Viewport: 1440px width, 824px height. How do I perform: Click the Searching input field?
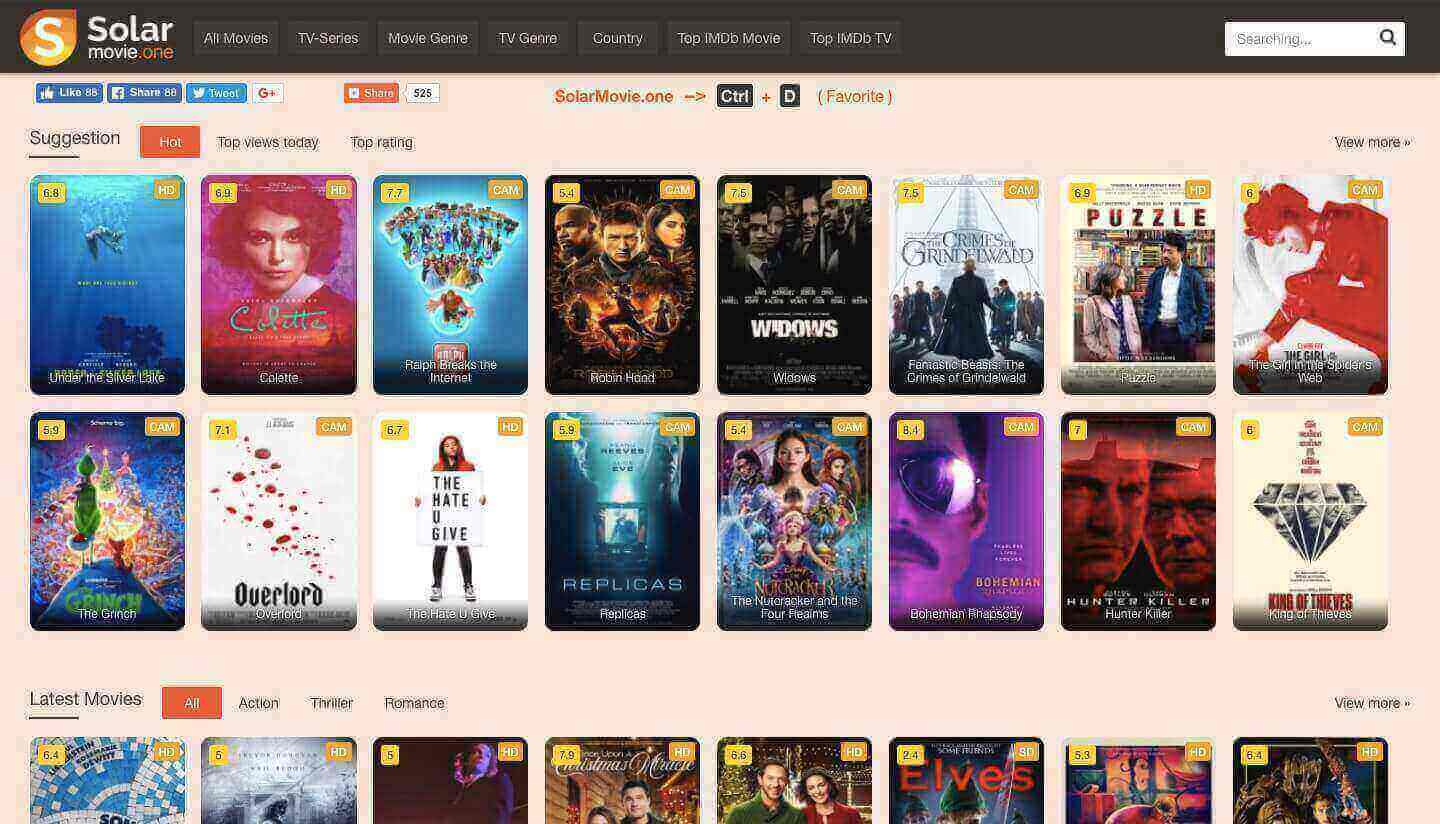[1298, 39]
